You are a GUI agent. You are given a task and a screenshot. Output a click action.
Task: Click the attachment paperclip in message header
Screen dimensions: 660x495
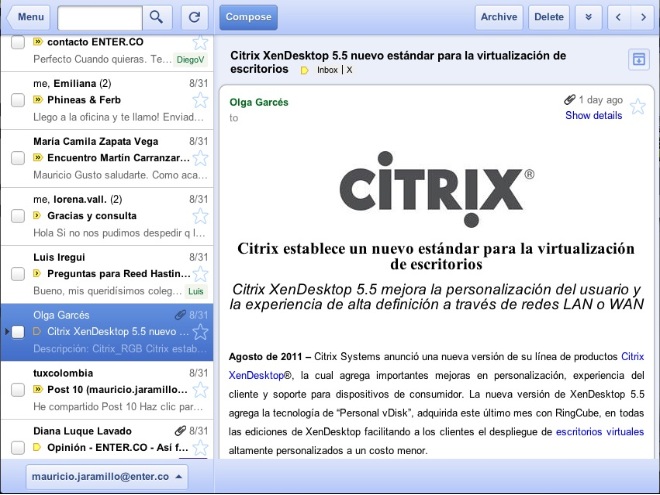point(570,100)
